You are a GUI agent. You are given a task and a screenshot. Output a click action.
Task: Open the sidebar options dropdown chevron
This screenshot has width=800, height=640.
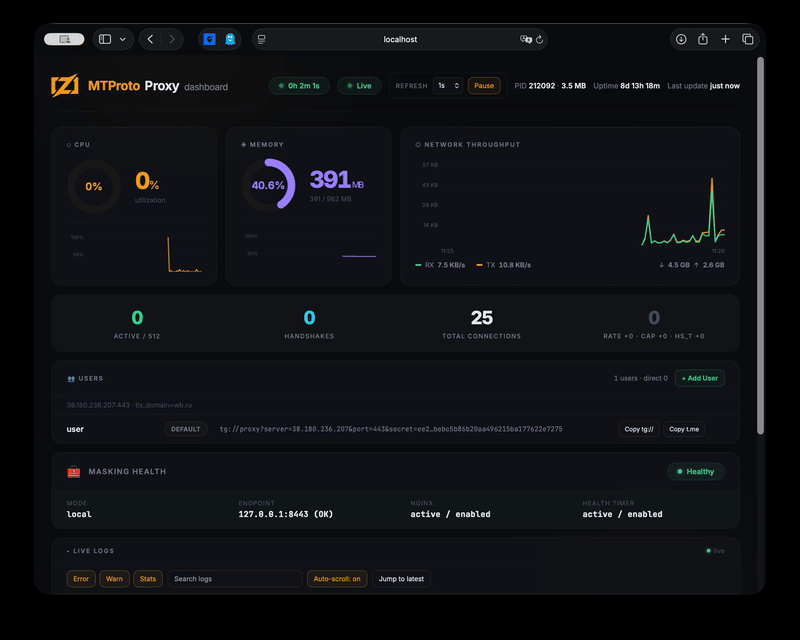pos(122,39)
